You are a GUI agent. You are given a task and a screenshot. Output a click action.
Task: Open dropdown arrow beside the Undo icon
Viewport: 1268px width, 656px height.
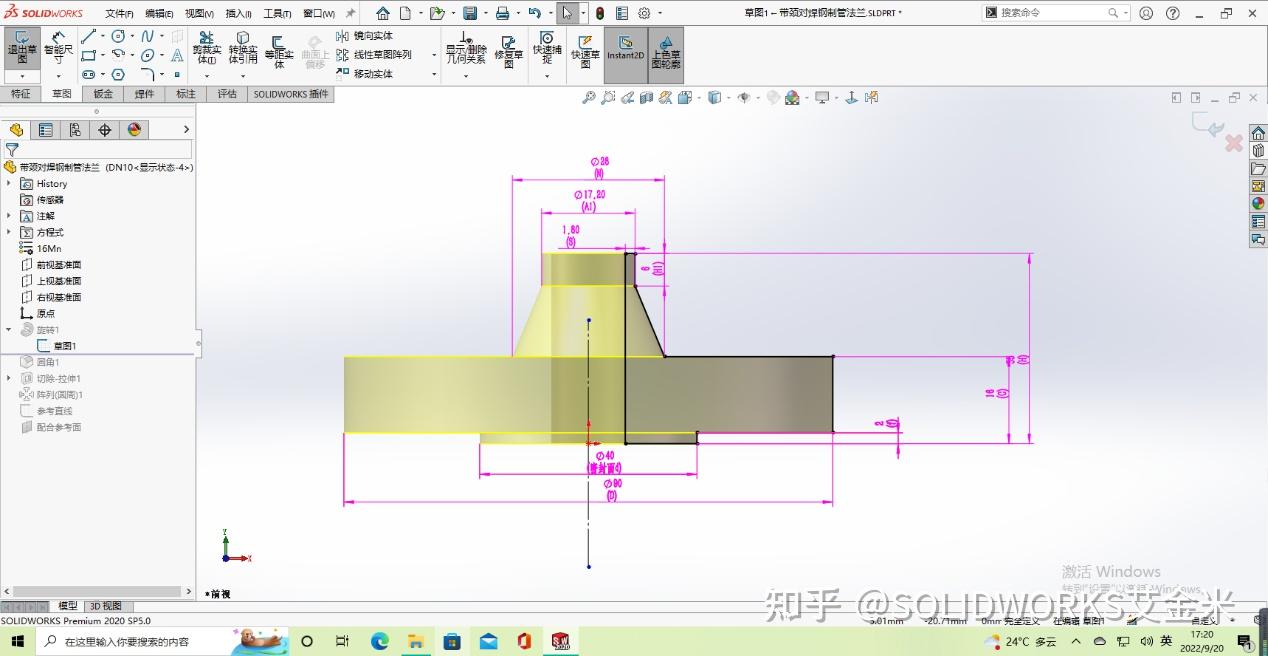click(549, 13)
